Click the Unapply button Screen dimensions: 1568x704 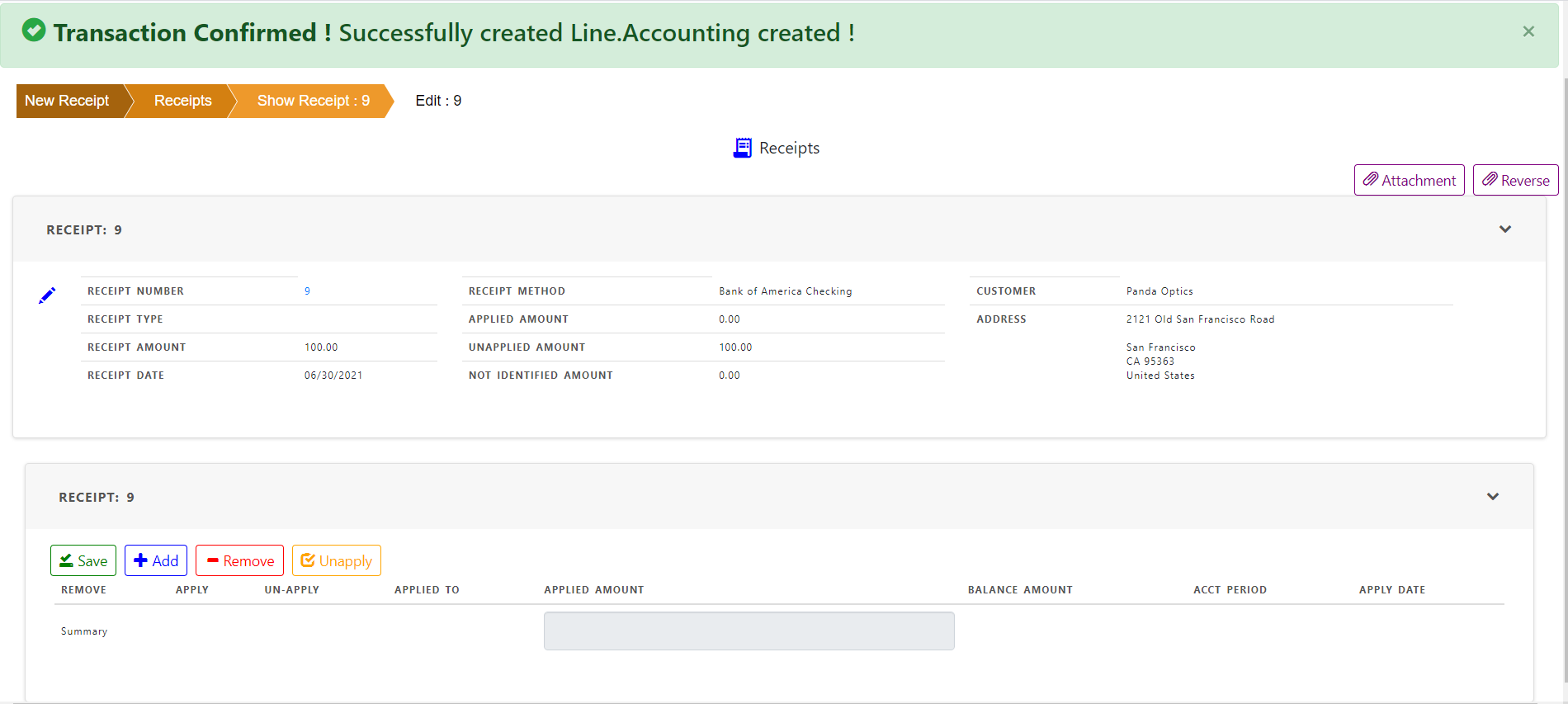click(x=336, y=560)
